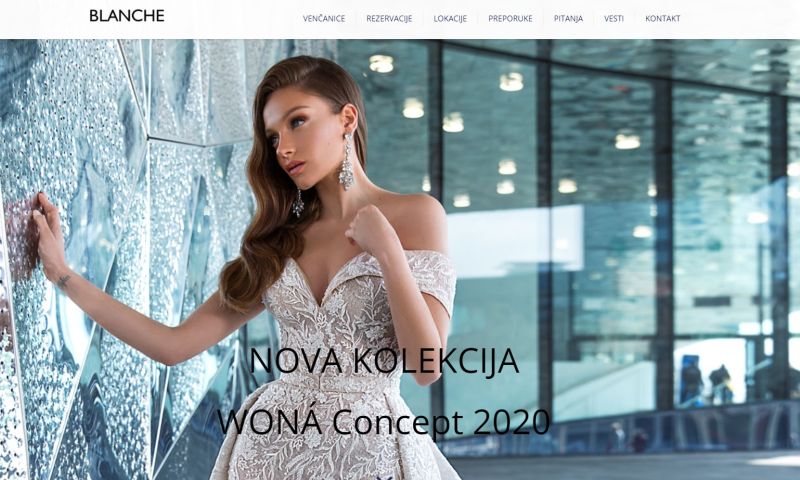This screenshot has height=480, width=800.
Task: Open the VENČANICE menu item
Action: coord(324,18)
